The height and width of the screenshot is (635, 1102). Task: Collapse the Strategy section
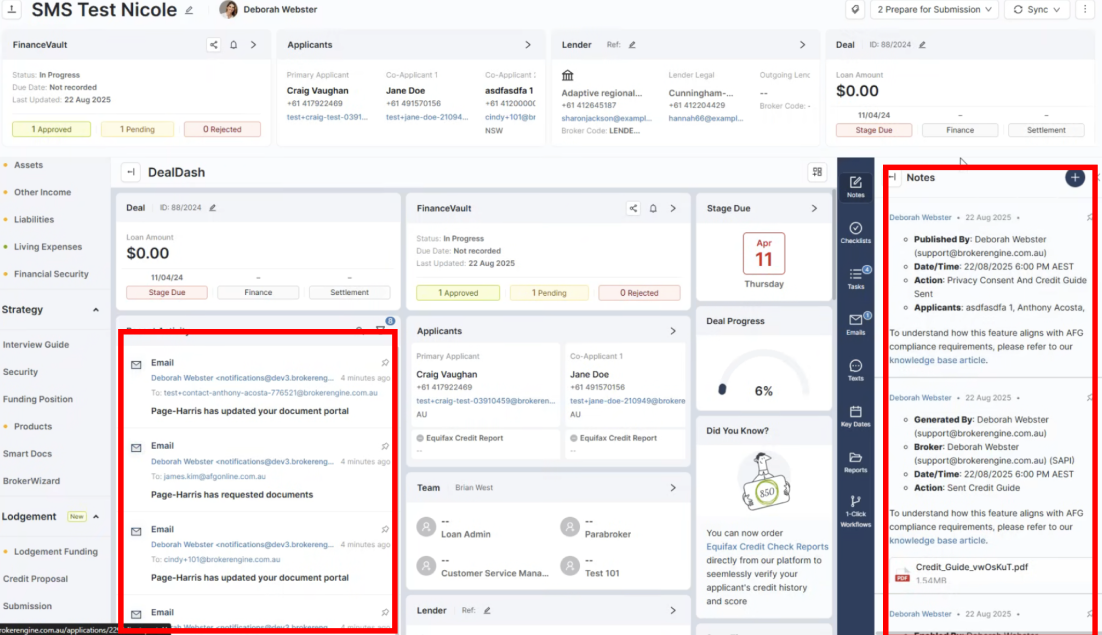pyautogui.click(x=96, y=310)
